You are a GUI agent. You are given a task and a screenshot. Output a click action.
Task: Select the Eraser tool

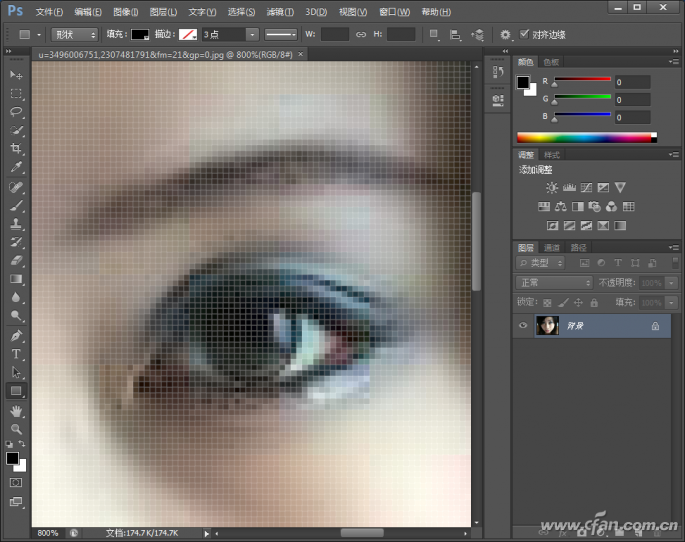tap(16, 261)
